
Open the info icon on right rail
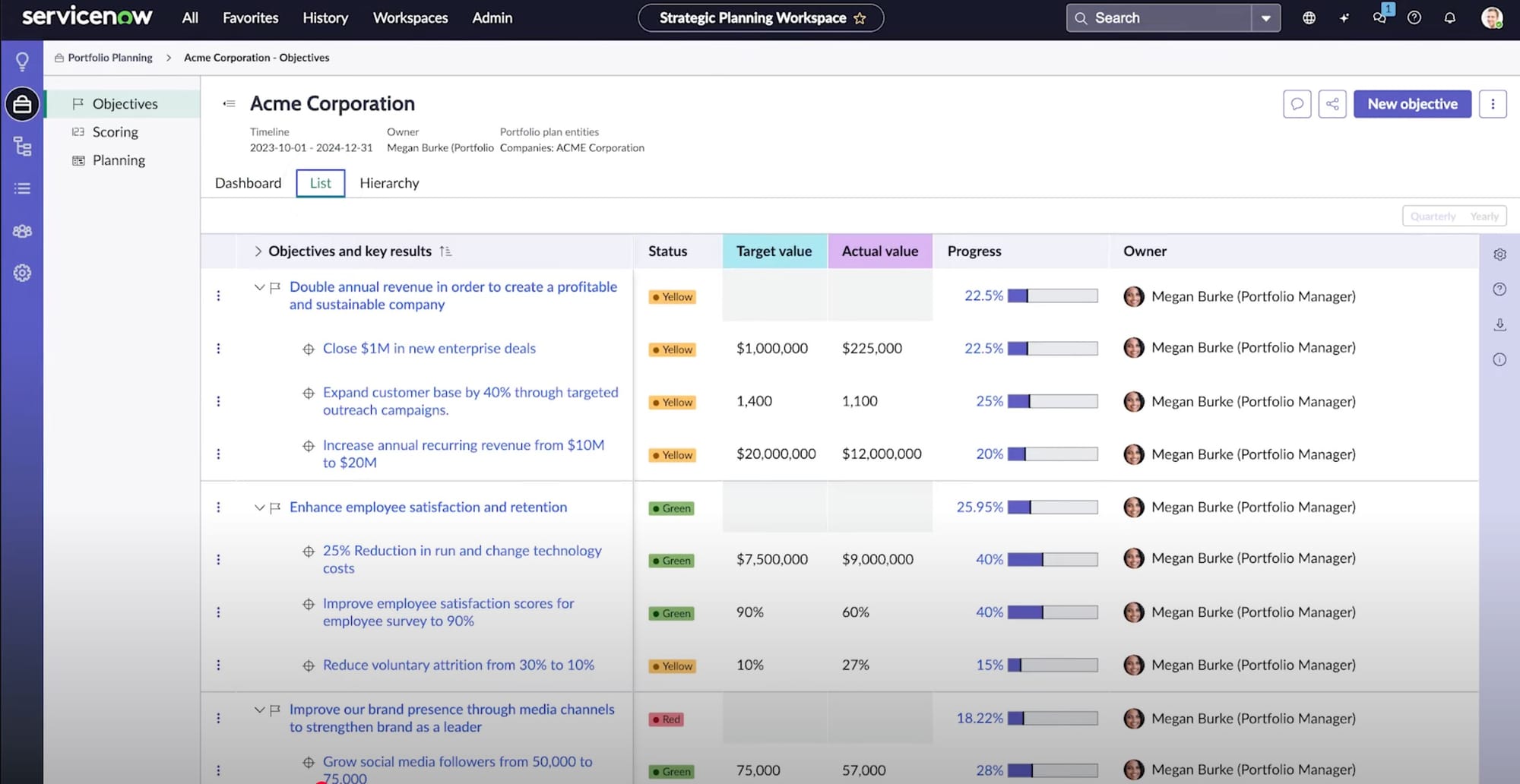point(1499,360)
